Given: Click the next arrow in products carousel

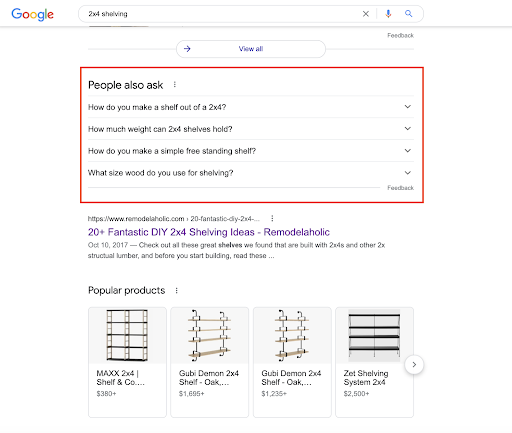Looking at the screenshot, I should (x=414, y=365).
